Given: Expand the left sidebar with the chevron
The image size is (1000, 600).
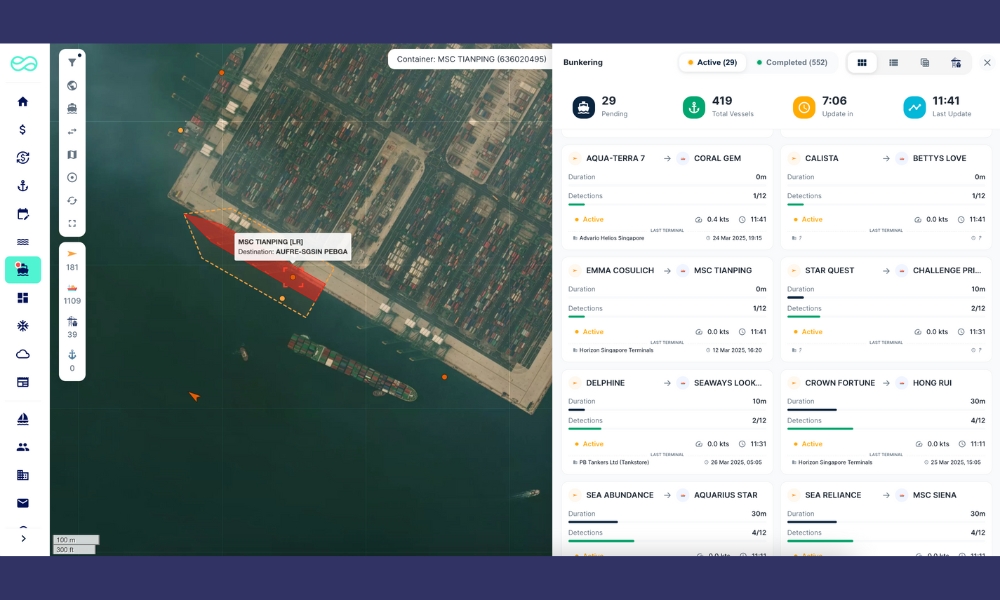Looking at the screenshot, I should [23, 538].
